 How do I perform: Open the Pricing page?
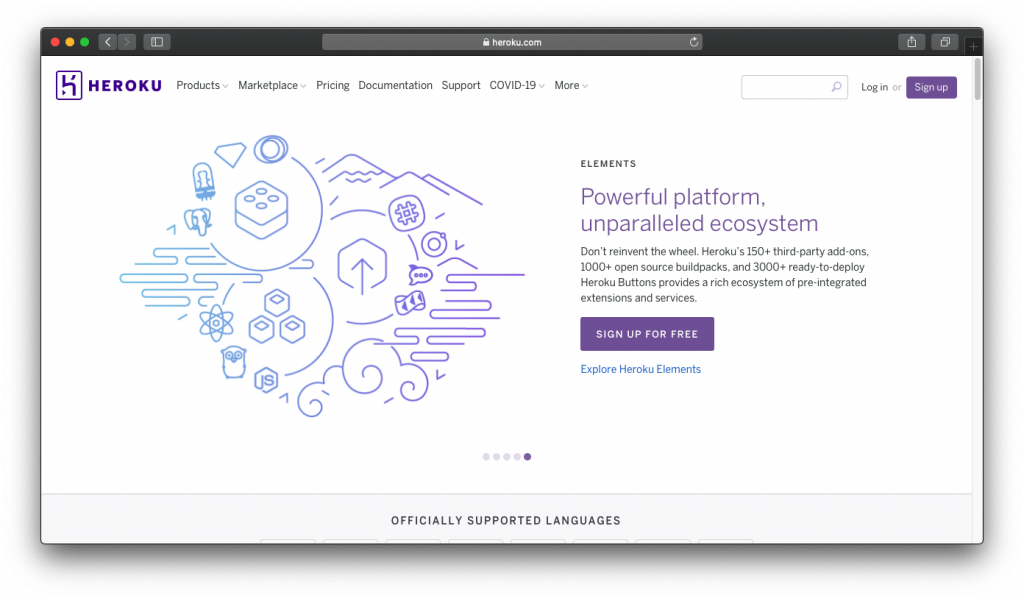click(332, 86)
